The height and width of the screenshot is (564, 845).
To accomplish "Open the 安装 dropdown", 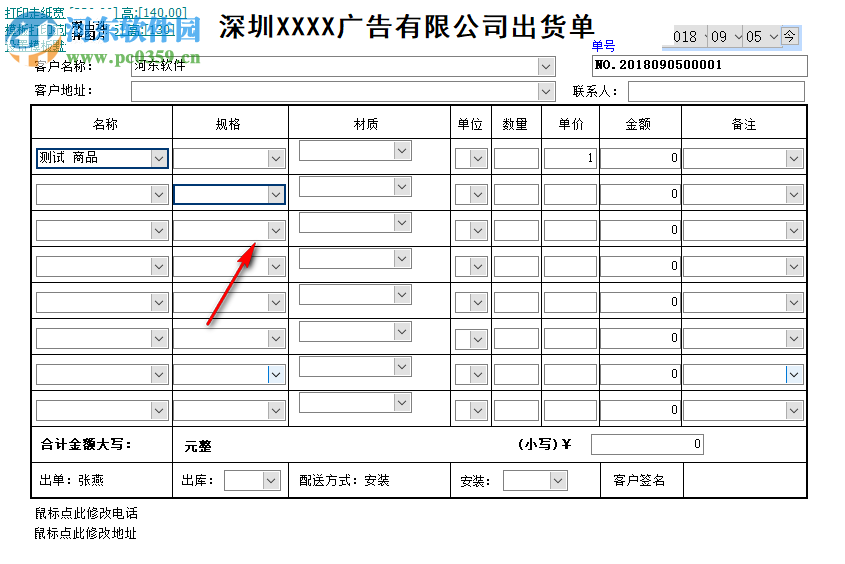I will click(558, 481).
